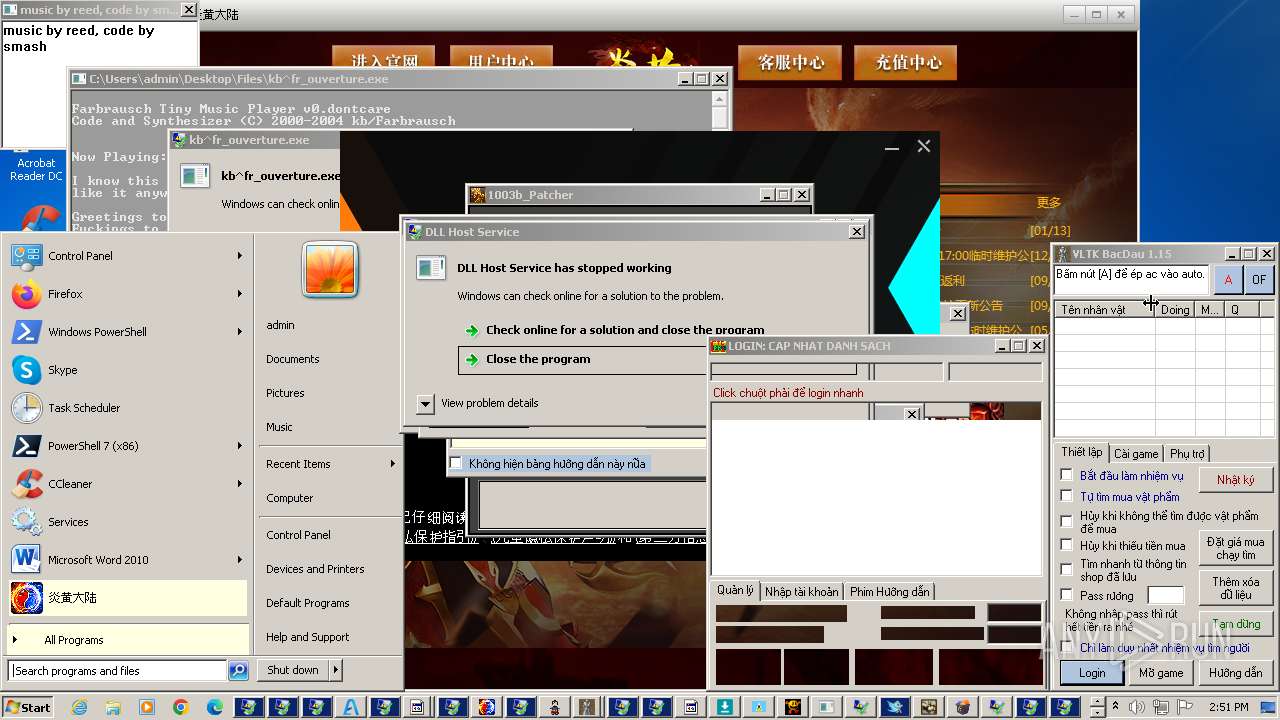
Task: Click the blue download arrow app on the taskbar
Action: 724,707
